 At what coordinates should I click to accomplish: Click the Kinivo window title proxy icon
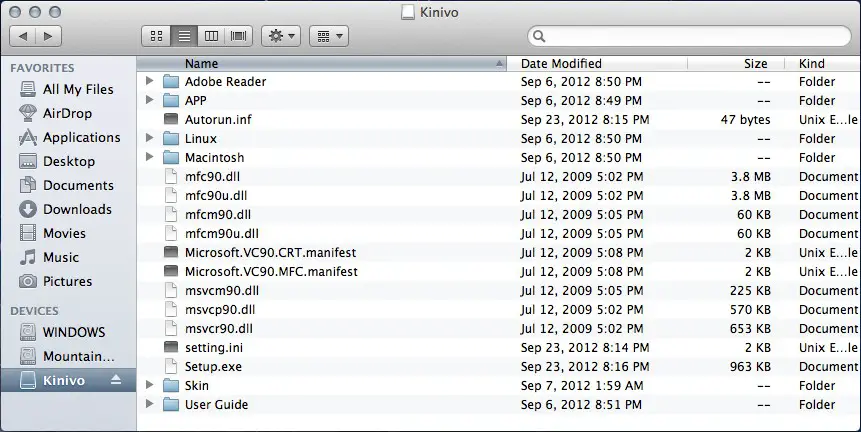point(407,12)
